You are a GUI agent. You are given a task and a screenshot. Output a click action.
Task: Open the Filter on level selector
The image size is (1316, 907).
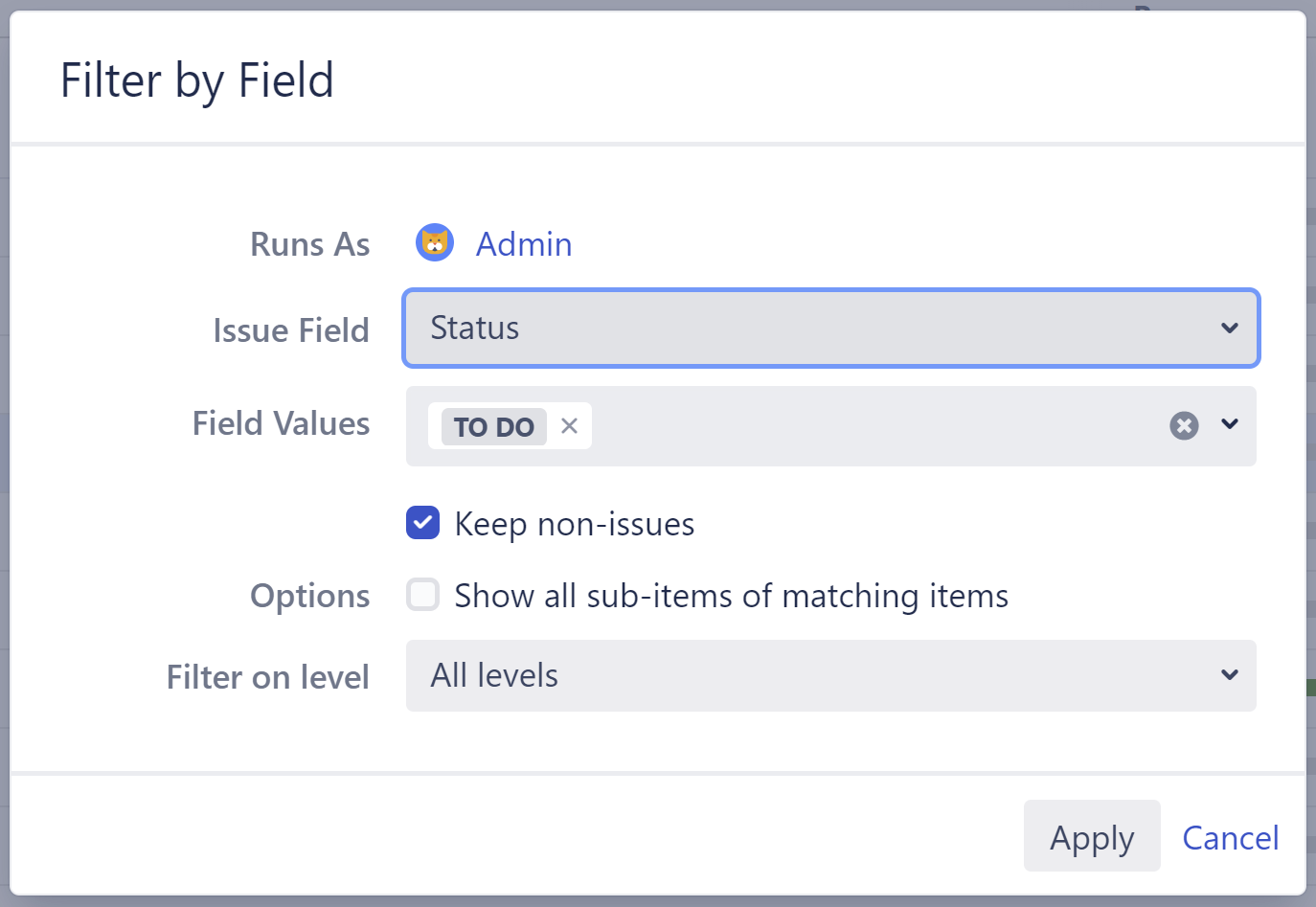coord(830,675)
